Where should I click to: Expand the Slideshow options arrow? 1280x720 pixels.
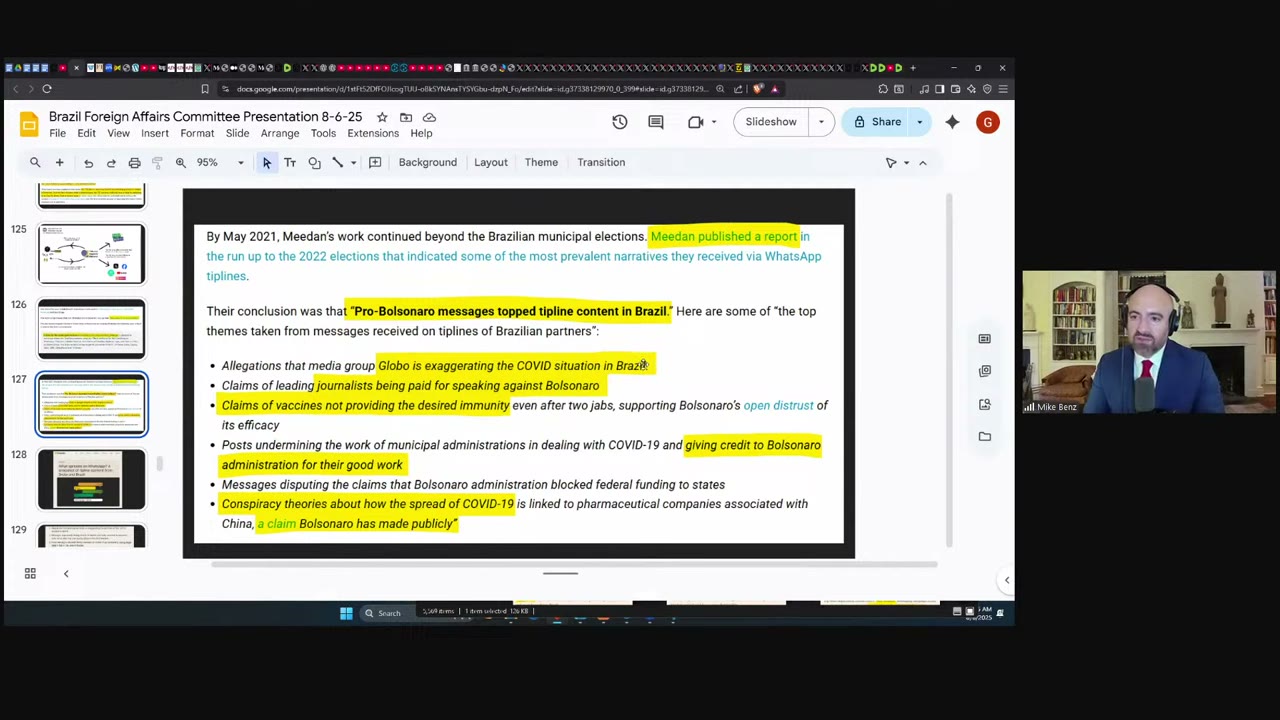pyautogui.click(x=821, y=122)
